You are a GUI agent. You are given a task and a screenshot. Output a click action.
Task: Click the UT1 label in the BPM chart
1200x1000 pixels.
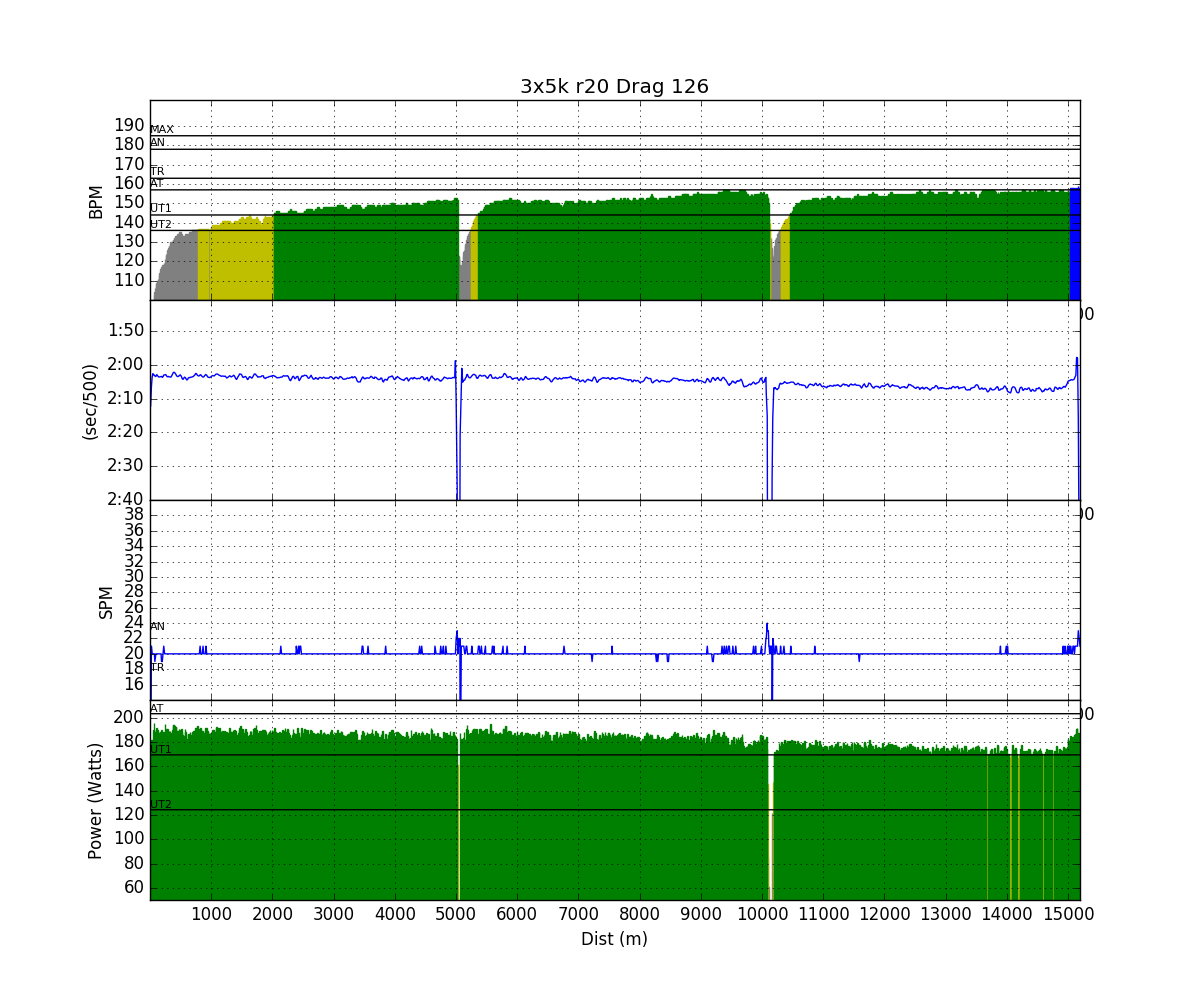tap(161, 208)
